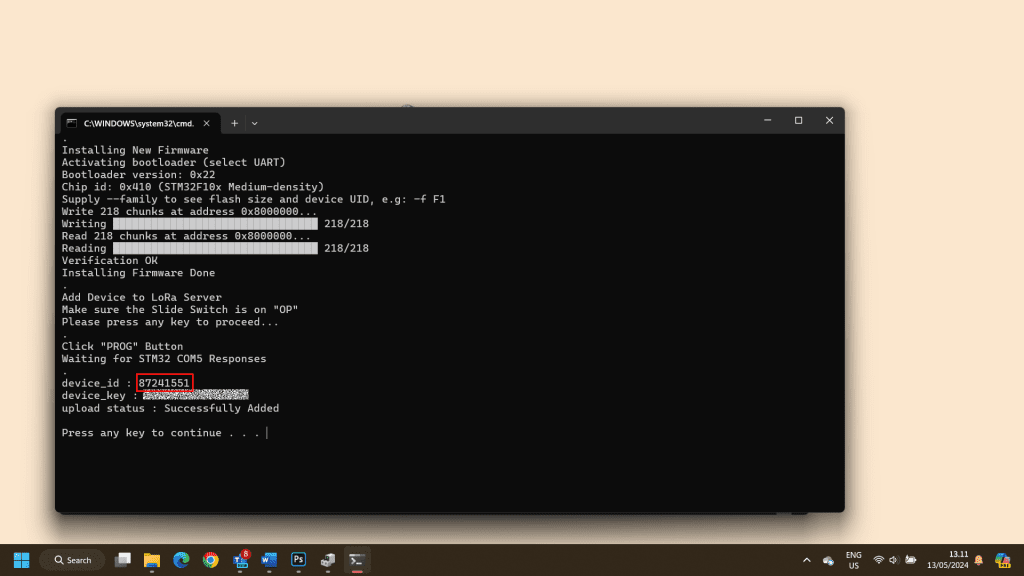Open the Wi-Fi network settings flyout

878,560
